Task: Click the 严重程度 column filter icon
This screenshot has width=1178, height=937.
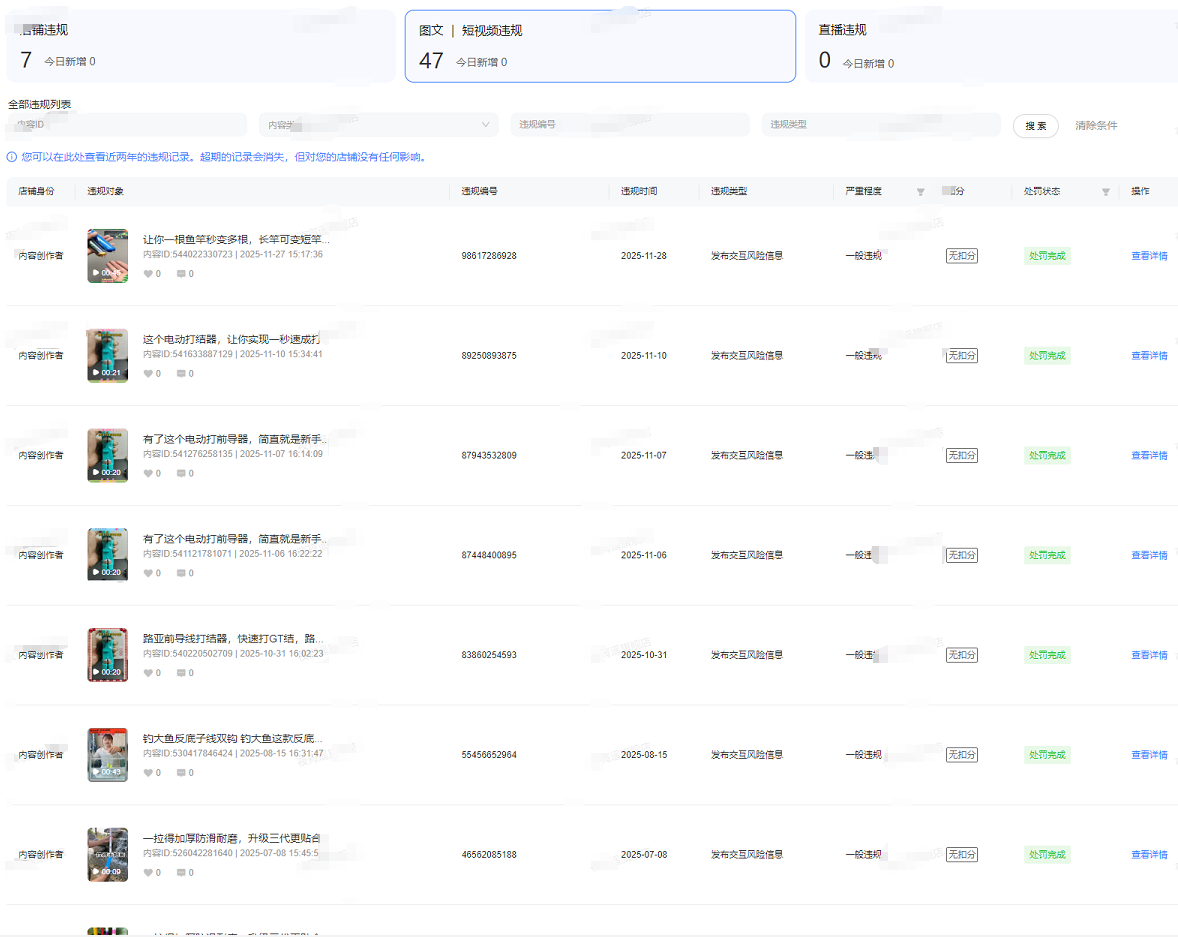Action: coord(920,192)
